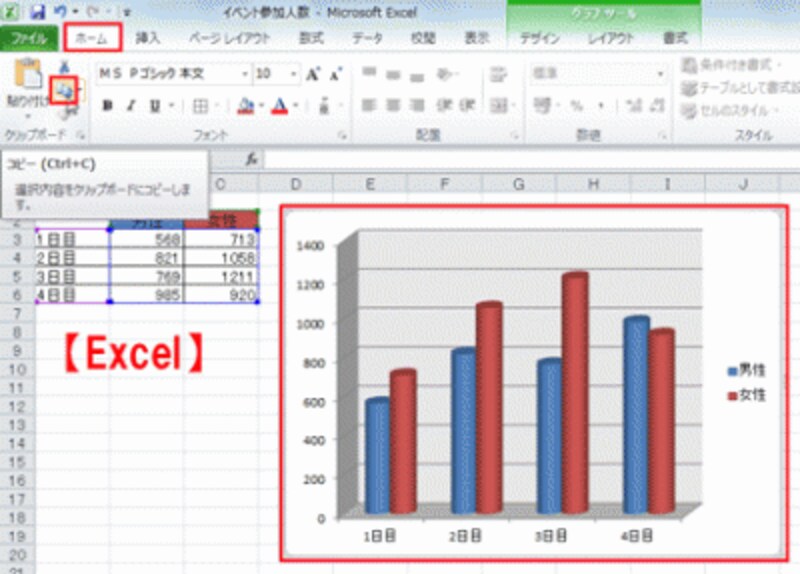This screenshot has height=574, width=800.
Task: Toggle Wrap Text icon
Action: click(x=497, y=74)
